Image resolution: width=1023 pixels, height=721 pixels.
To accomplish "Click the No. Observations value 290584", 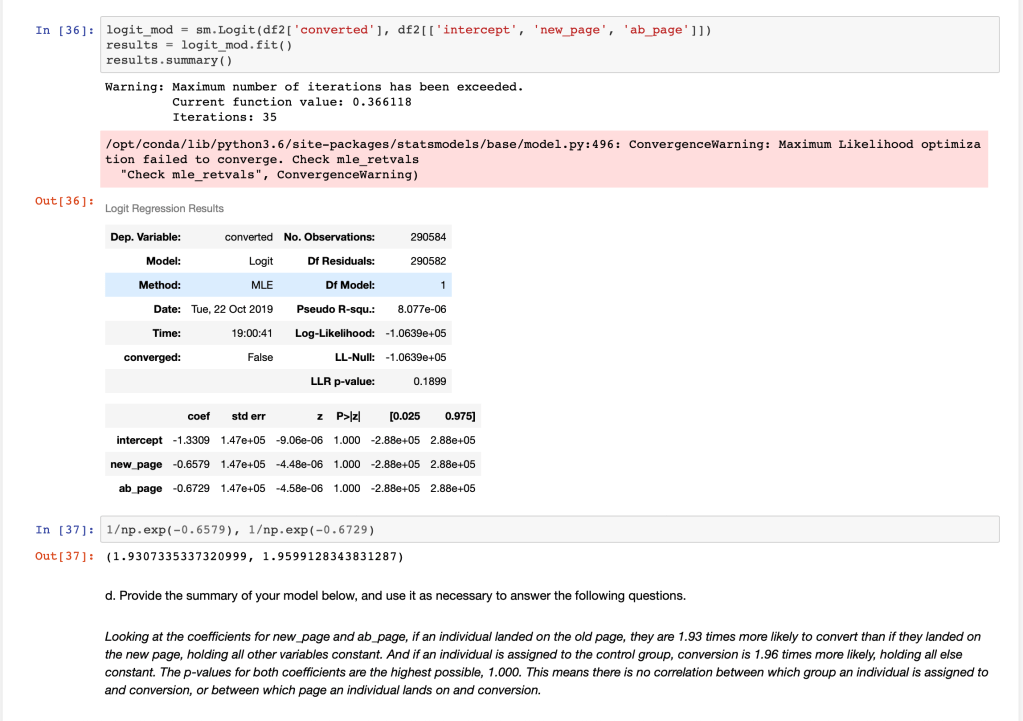I will click(428, 237).
